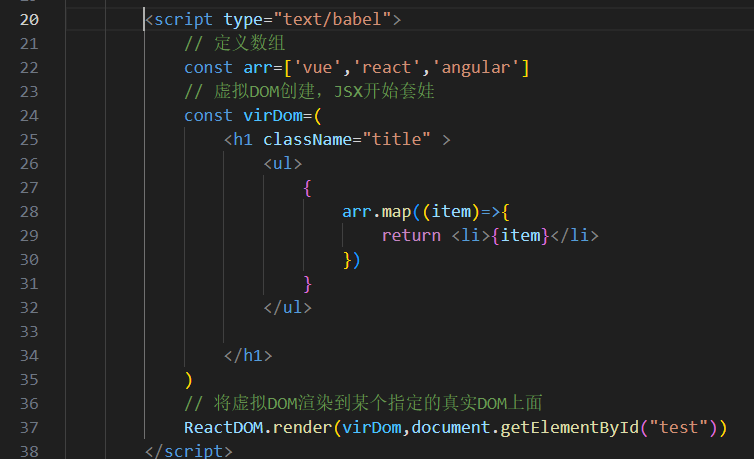This screenshot has height=459, width=754.
Task: Click the type attribute on line 20
Action: click(x=243, y=20)
